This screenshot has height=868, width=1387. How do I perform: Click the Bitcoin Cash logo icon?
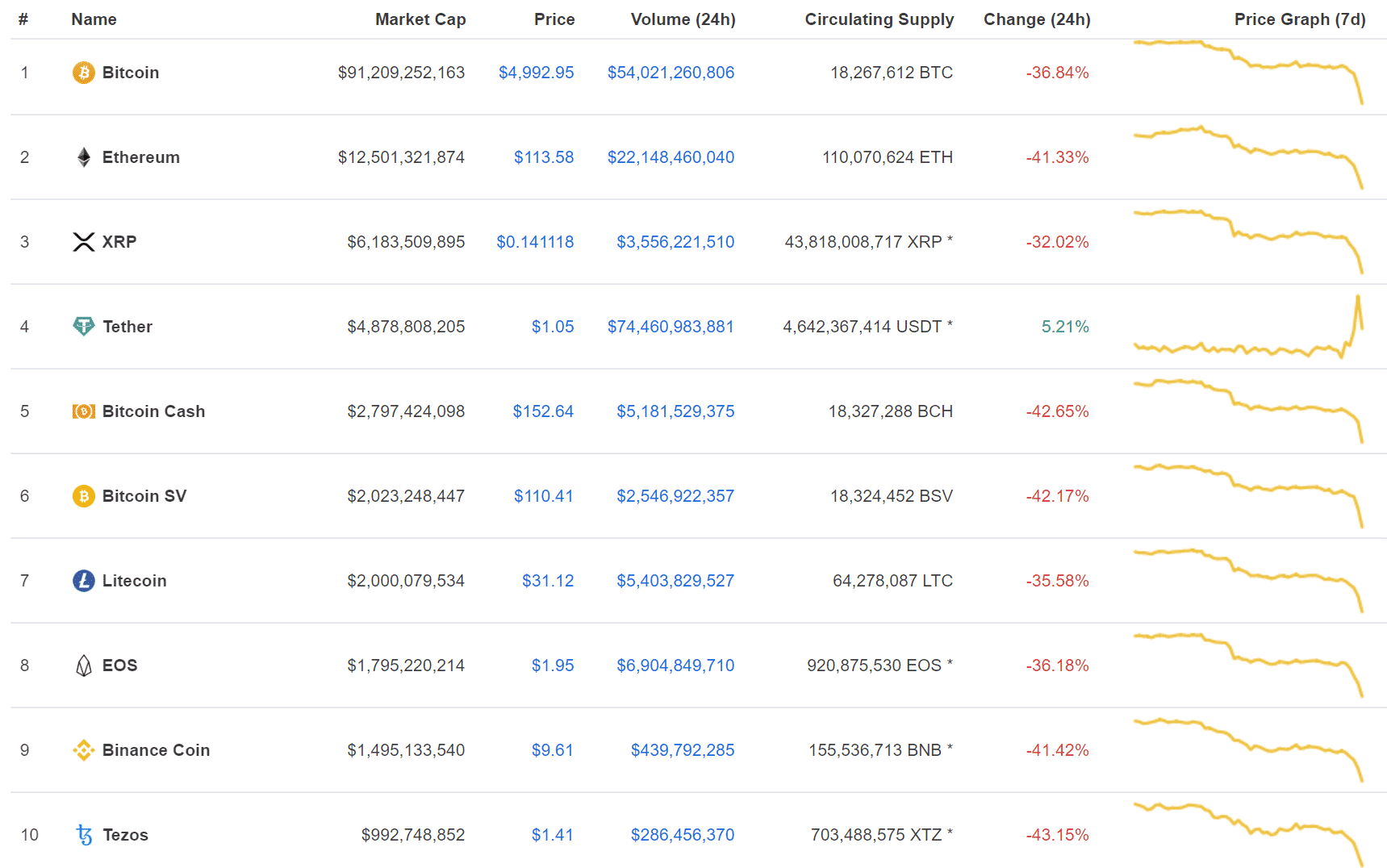(84, 411)
